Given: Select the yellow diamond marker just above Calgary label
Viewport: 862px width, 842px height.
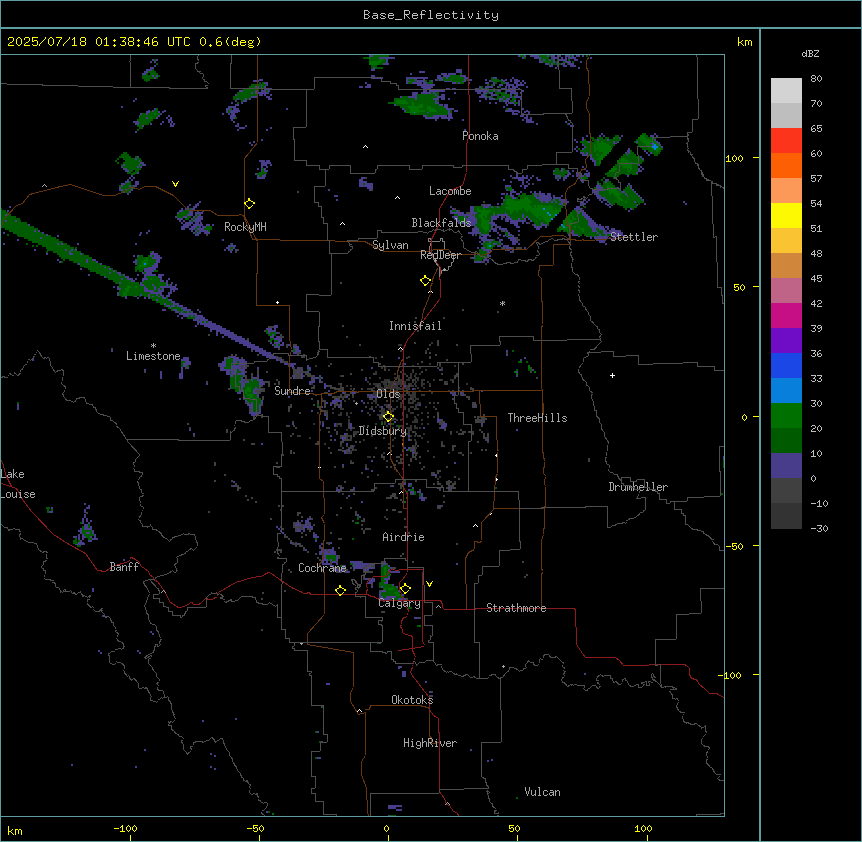Looking at the screenshot, I should click(x=405, y=589).
